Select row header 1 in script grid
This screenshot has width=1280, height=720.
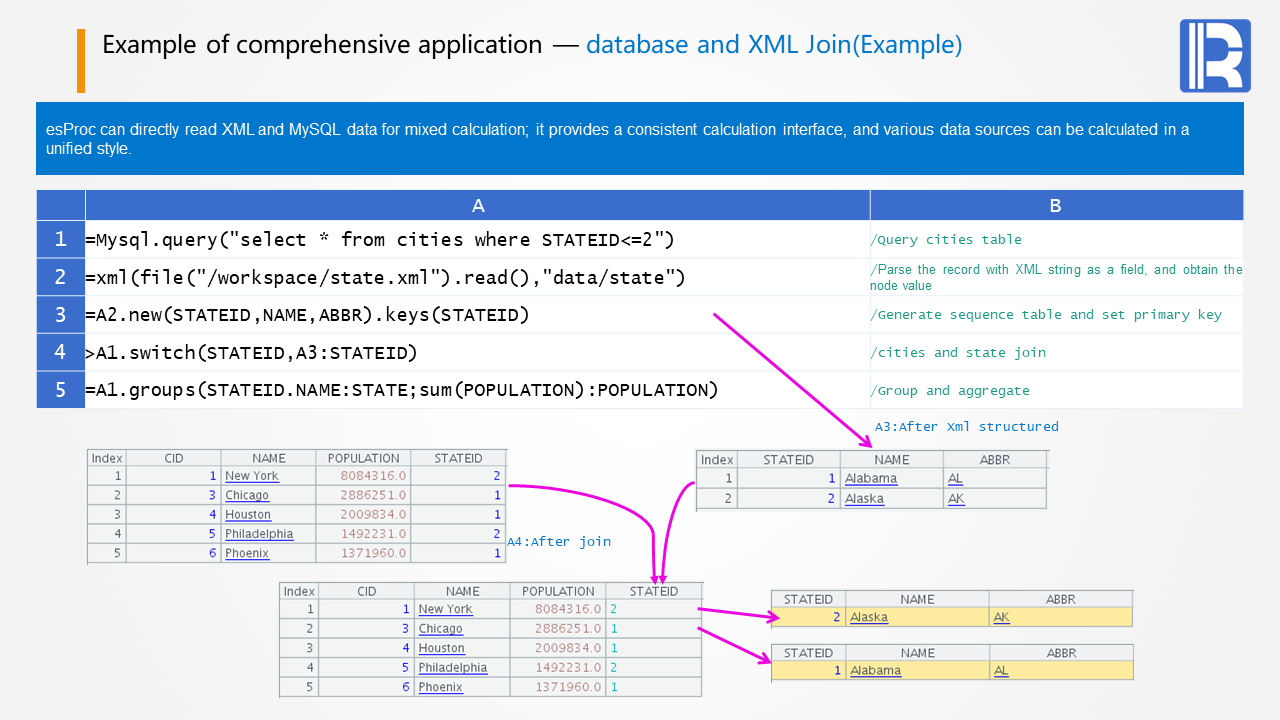point(61,240)
